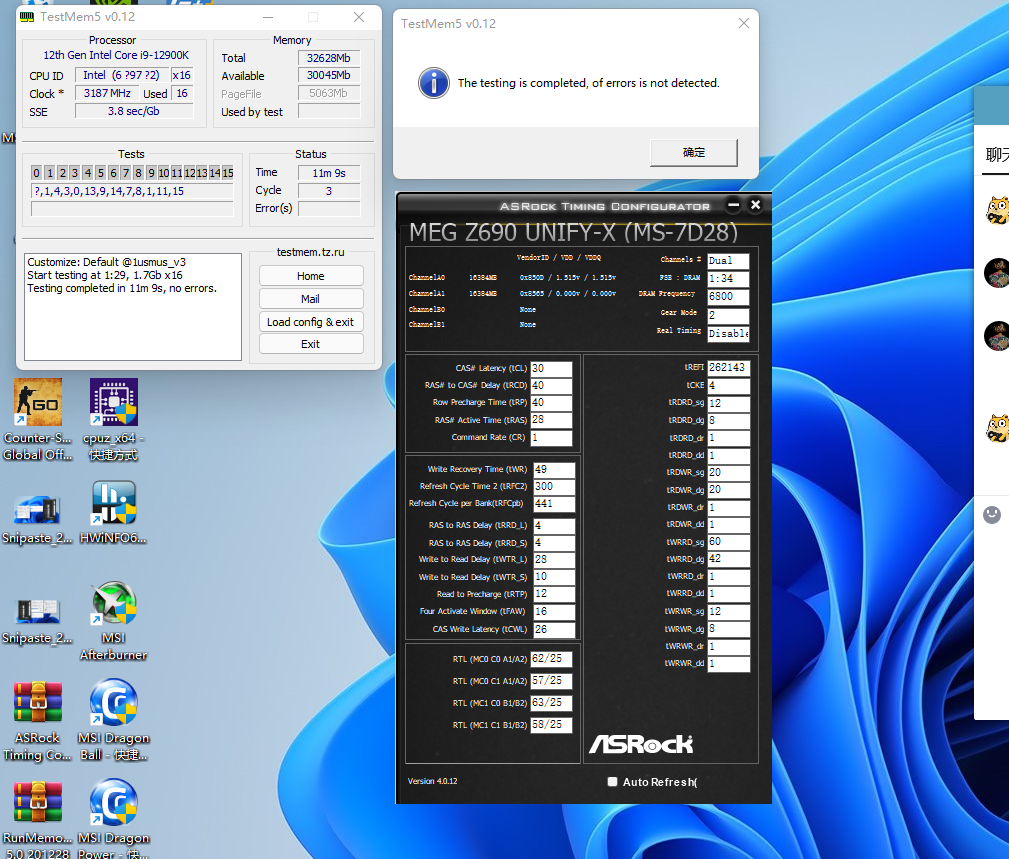Viewport: 1009px width, 859px height.
Task: Click test number 0 in Tests row
Action: click(x=37, y=173)
